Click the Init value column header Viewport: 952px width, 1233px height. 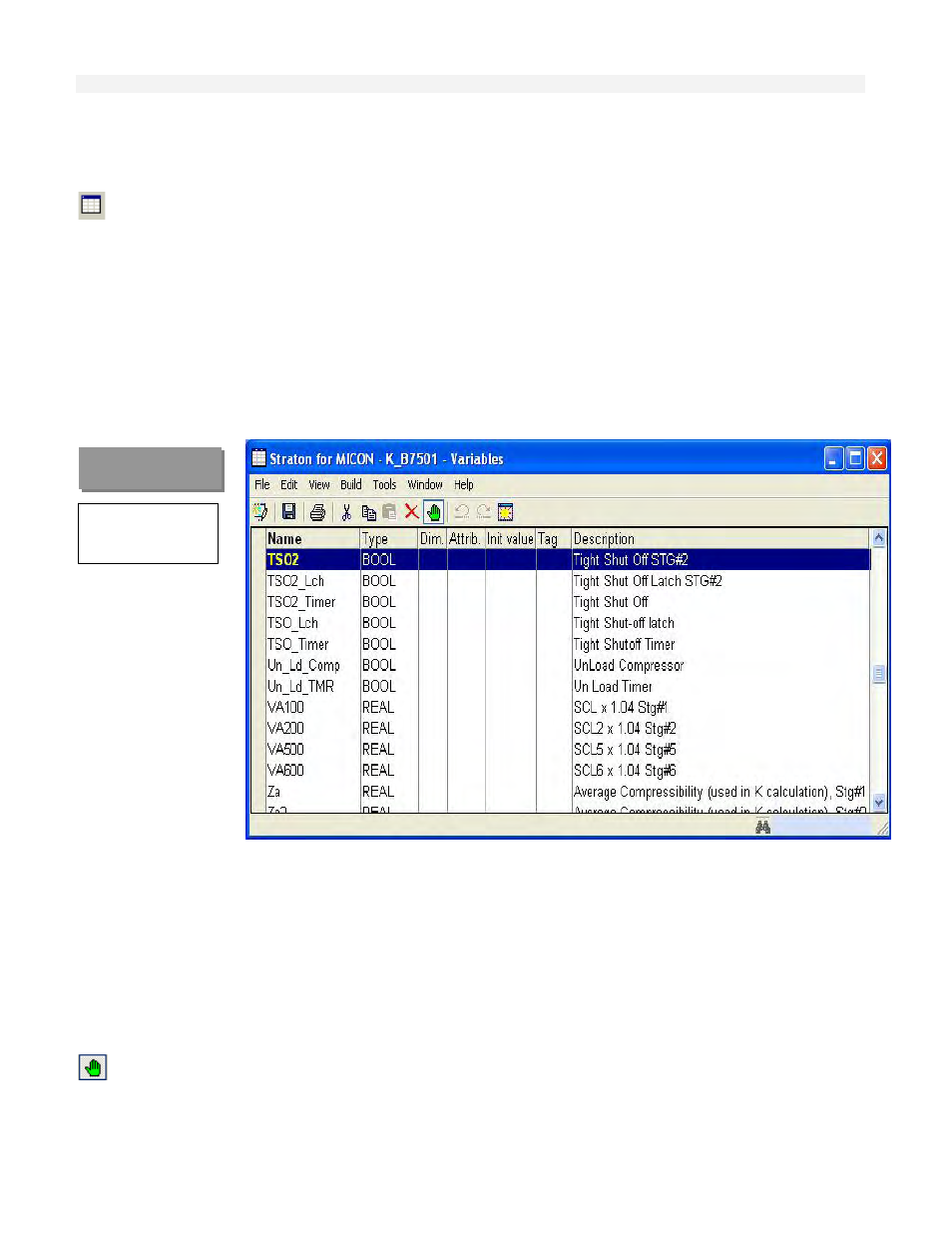coord(511,539)
